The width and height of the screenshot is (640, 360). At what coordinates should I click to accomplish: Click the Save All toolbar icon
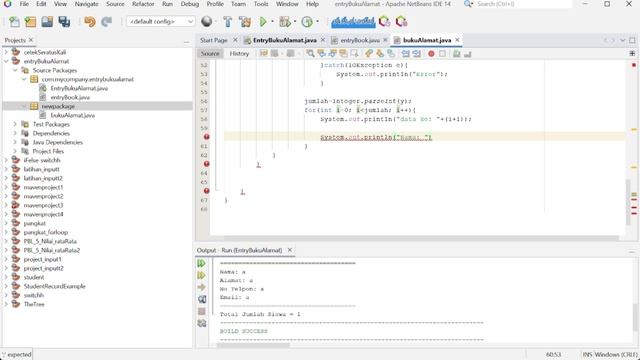click(x=64, y=22)
